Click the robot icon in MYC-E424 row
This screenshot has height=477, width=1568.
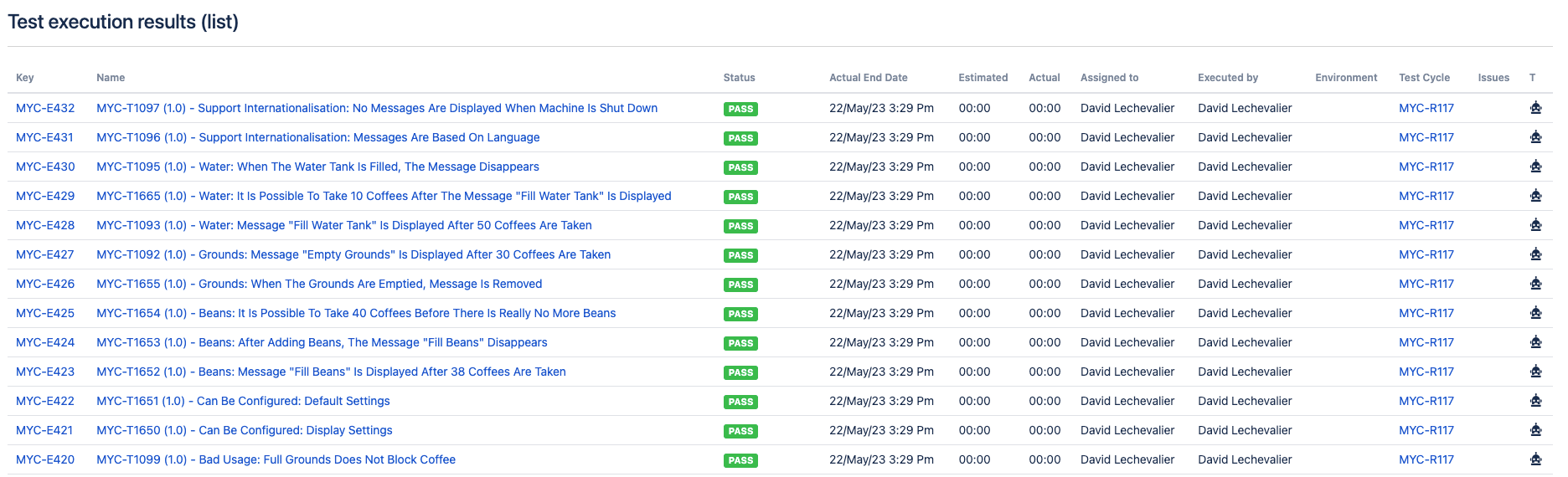point(1535,342)
